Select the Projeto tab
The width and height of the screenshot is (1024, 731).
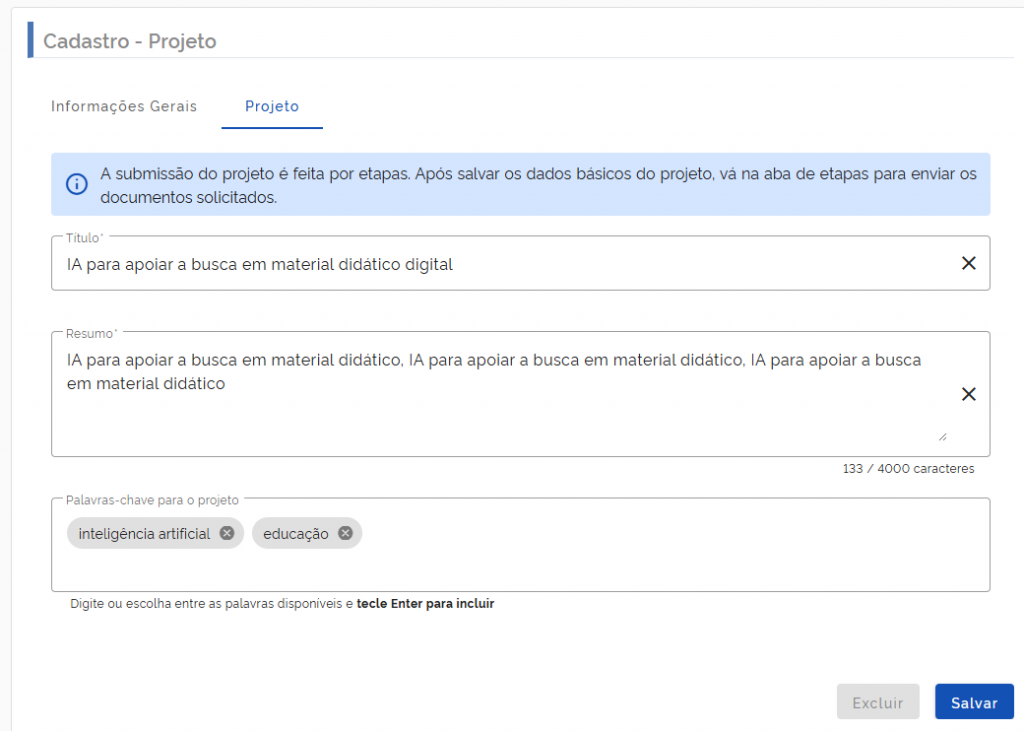272,106
